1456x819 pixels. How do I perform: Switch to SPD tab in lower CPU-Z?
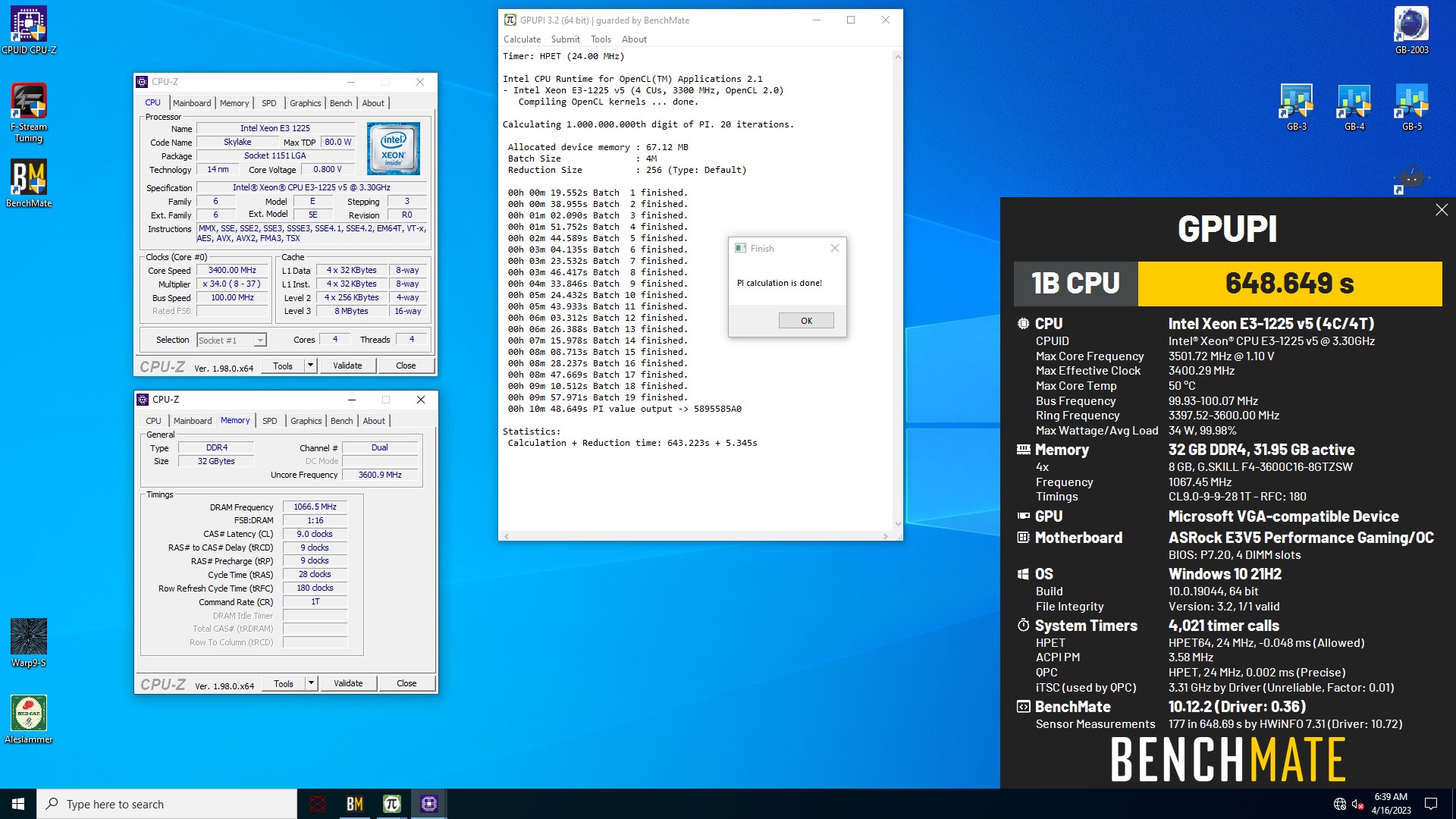click(270, 421)
